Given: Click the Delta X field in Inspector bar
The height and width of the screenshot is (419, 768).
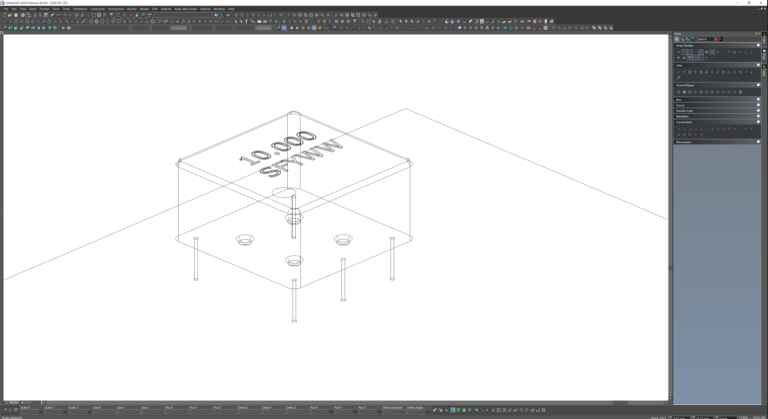Looking at the screenshot, I should [248, 412].
